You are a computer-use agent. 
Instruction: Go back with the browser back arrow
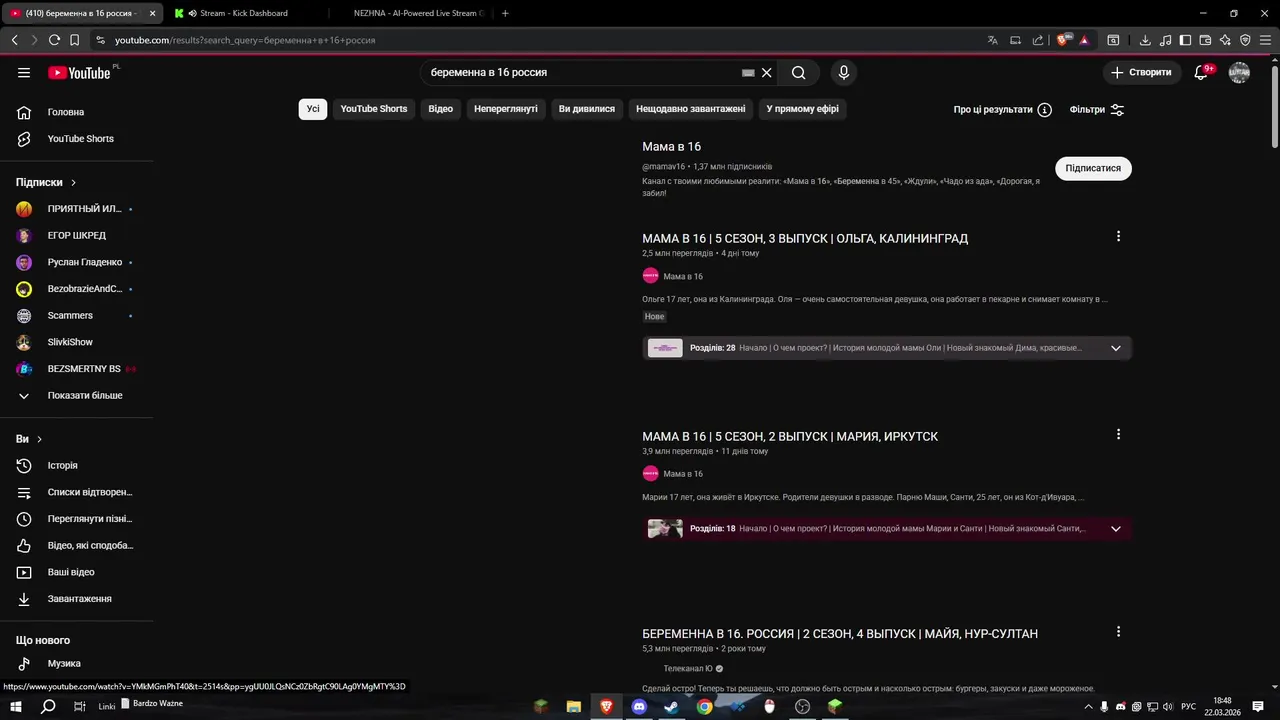tap(14, 40)
